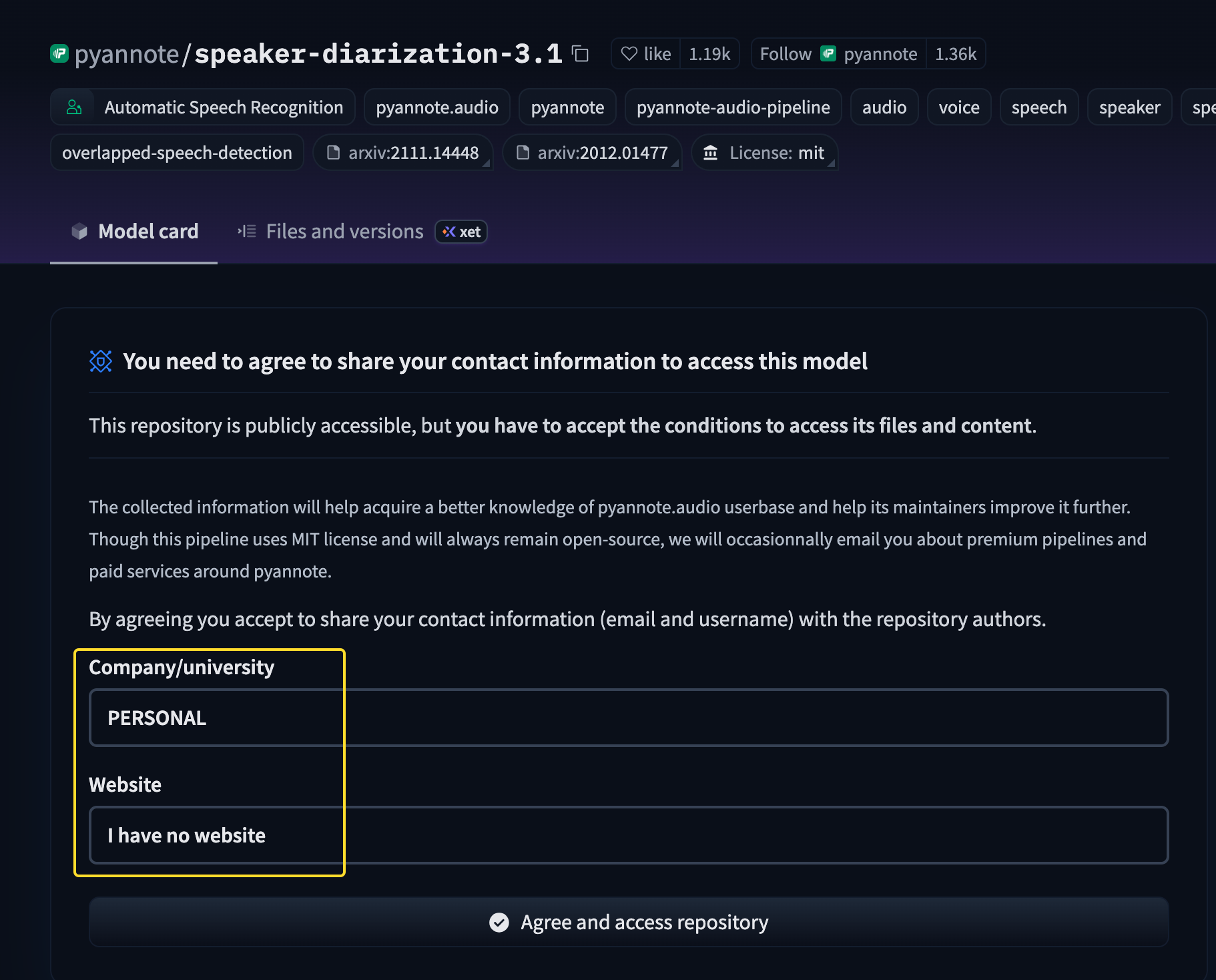Select the overlapped-speech-detection tag

click(177, 153)
